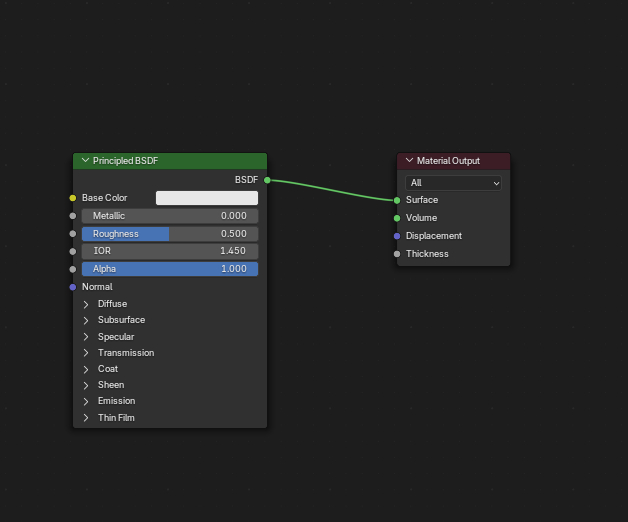Click the Metallic input socket
This screenshot has width=628, height=522.
72,216
